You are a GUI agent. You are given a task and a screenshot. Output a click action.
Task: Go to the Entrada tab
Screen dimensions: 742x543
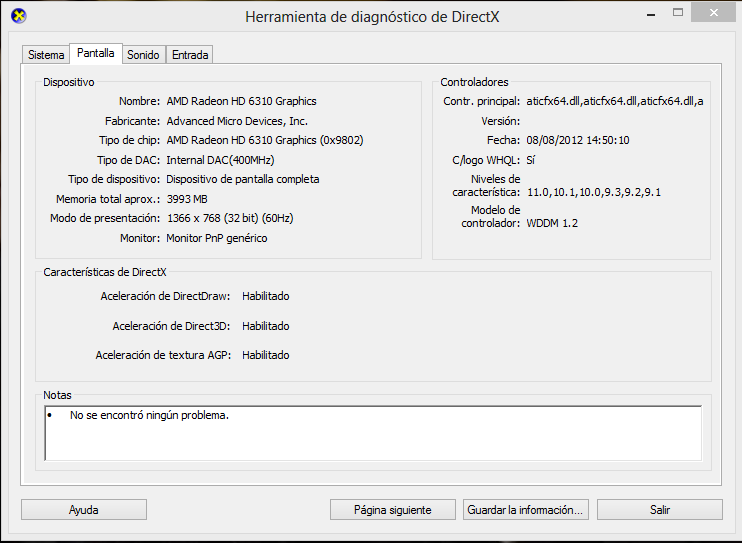pos(190,55)
